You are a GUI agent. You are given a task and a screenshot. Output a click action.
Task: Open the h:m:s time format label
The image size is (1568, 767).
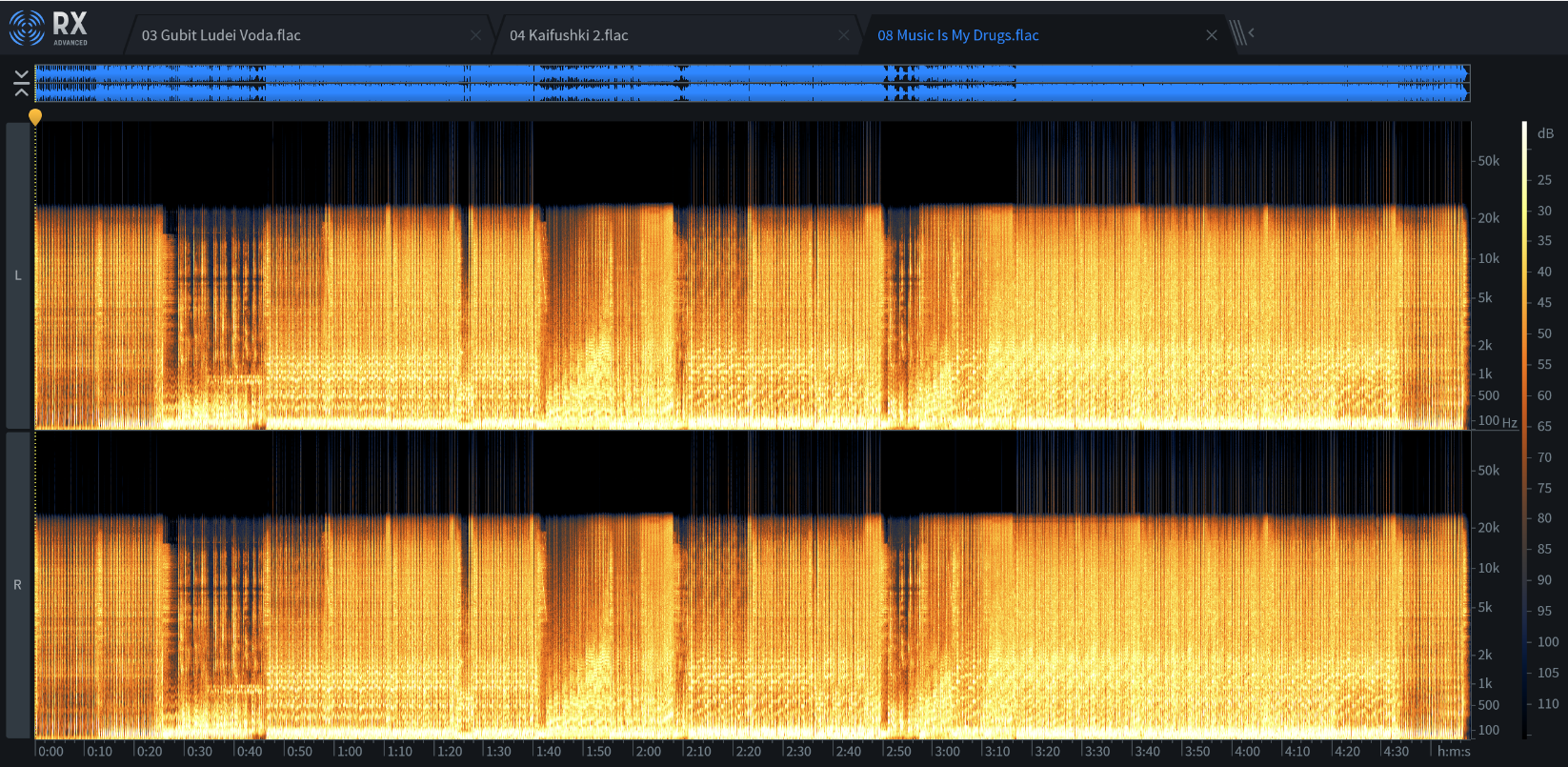pyautogui.click(x=1454, y=751)
